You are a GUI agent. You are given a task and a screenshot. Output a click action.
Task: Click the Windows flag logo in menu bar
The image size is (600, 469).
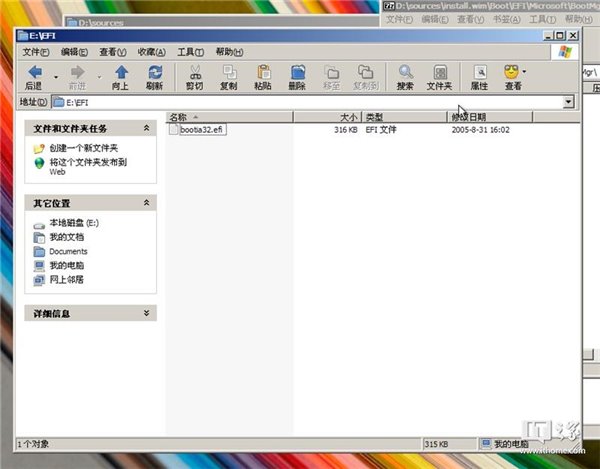point(565,52)
